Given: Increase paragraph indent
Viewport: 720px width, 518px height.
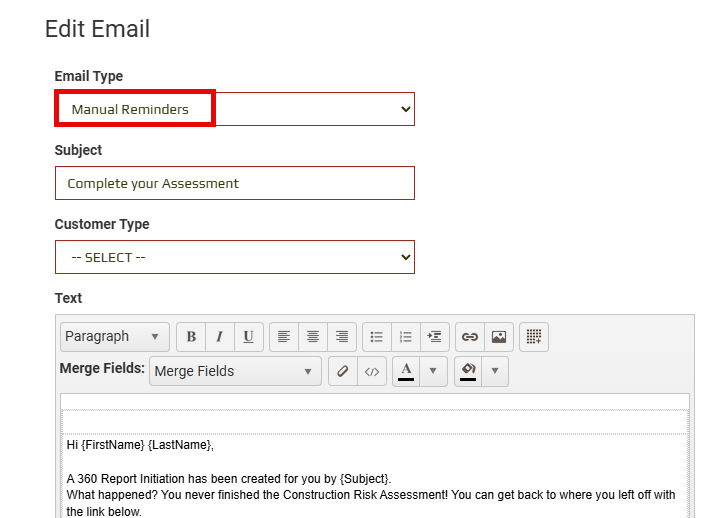Looking at the screenshot, I should 433,337.
